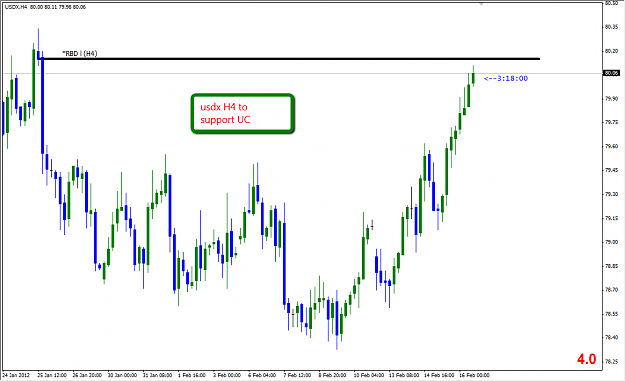Click the 24 Jan 2012 date label

tap(16, 375)
